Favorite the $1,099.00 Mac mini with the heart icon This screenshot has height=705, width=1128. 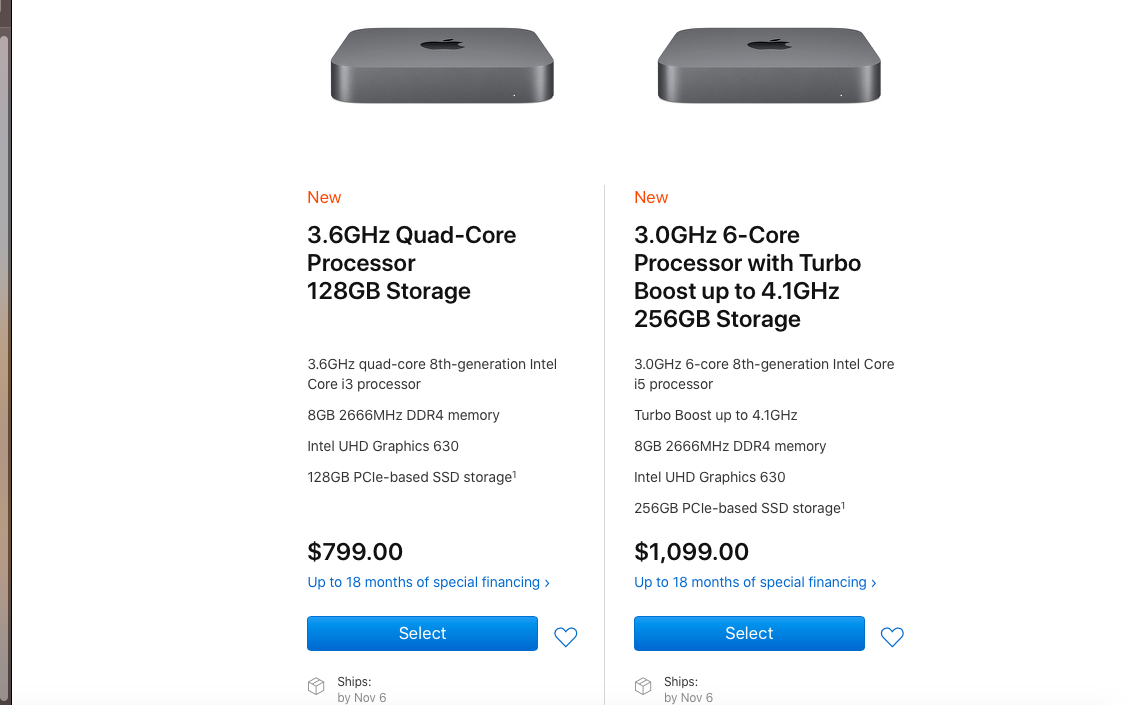point(892,637)
